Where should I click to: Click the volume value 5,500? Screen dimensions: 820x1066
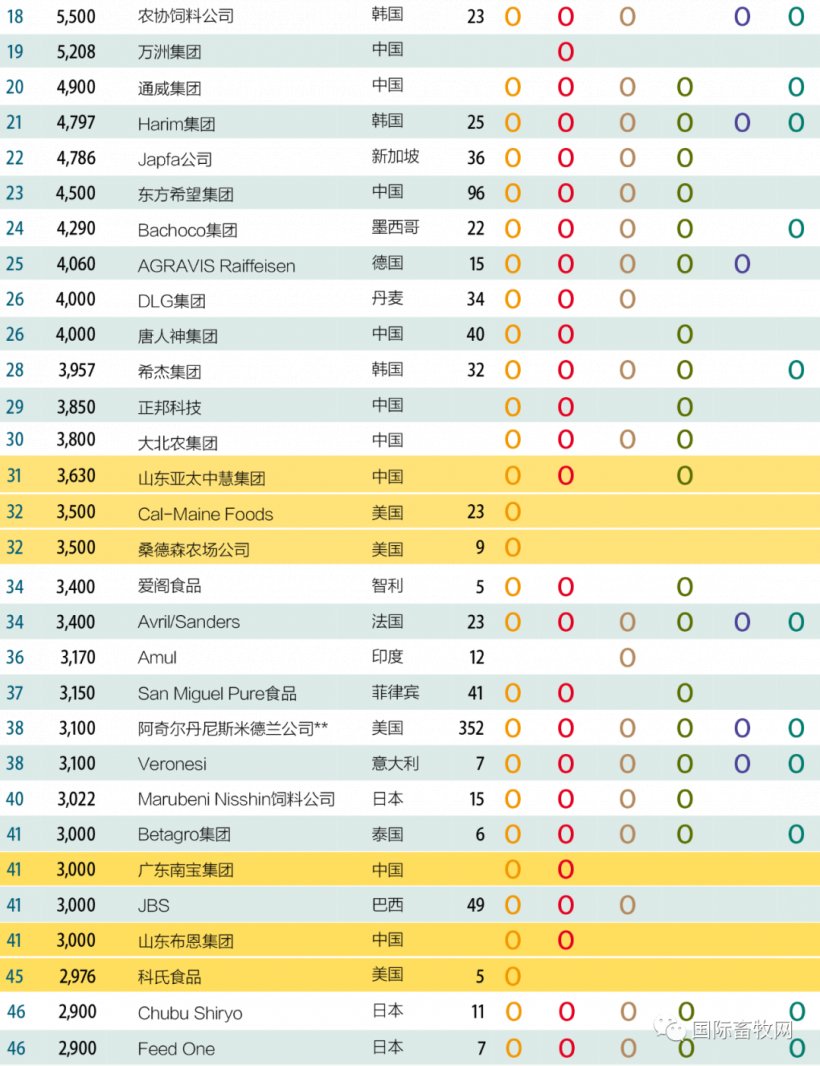[x=76, y=16]
